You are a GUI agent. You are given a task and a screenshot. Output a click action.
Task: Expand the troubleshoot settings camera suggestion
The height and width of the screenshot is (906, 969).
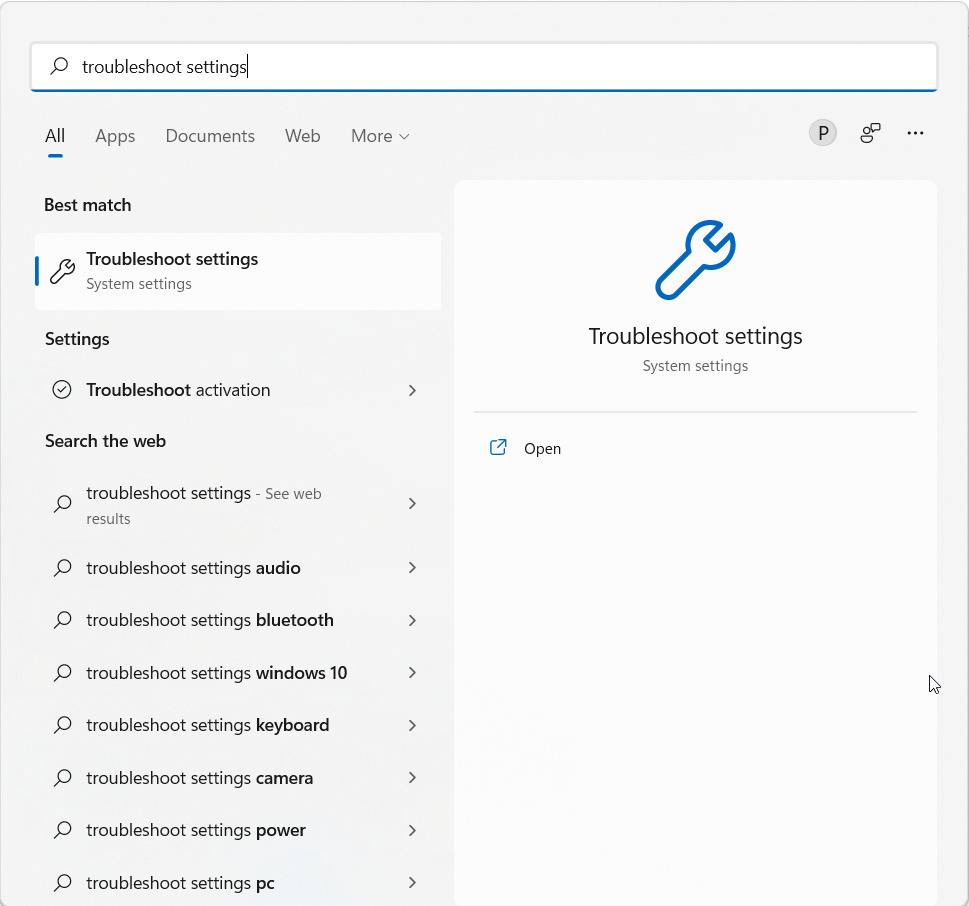412,777
